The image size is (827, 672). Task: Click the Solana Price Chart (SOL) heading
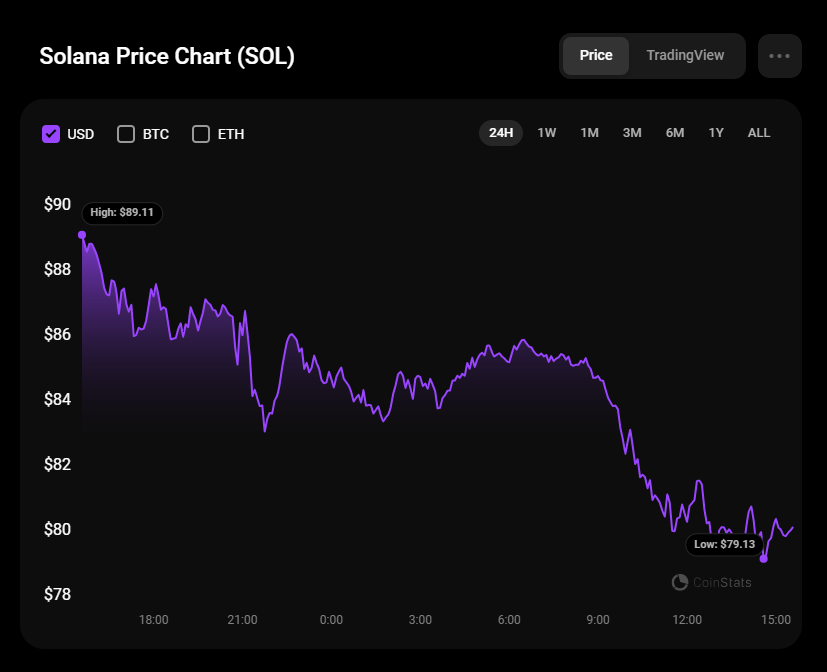tap(167, 56)
